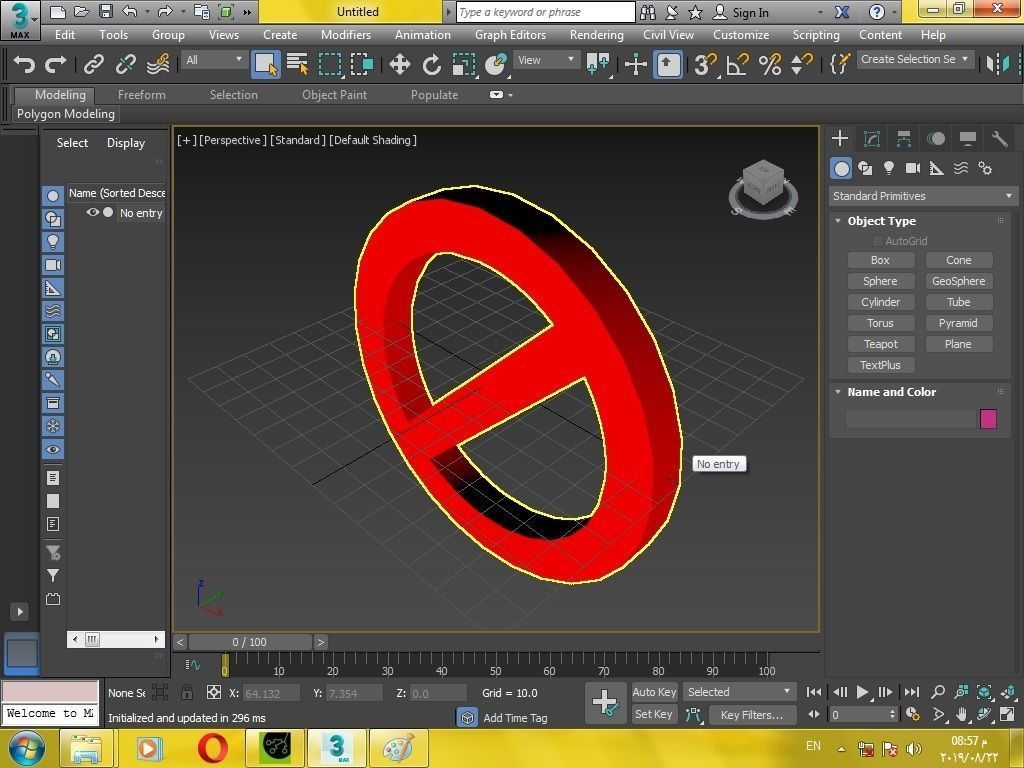Open the Graph Editors menu
Image resolution: width=1024 pixels, height=768 pixels.
(x=510, y=35)
